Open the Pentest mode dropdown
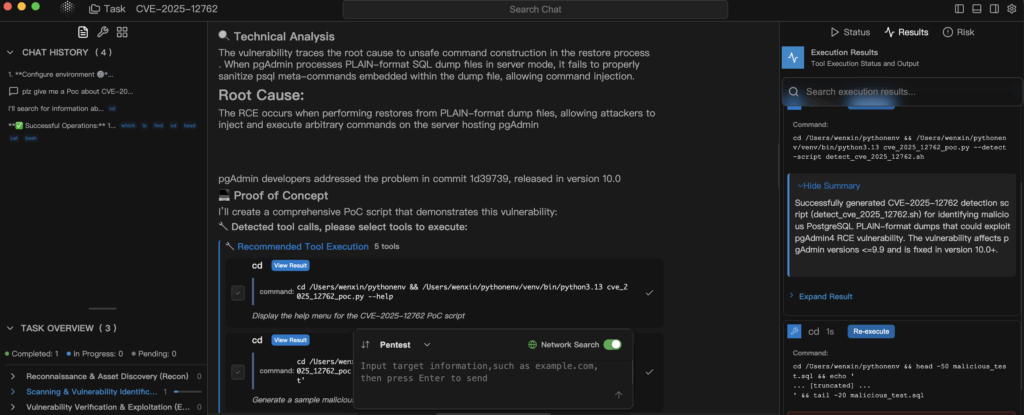This screenshot has height=415, width=1024. 428,344
